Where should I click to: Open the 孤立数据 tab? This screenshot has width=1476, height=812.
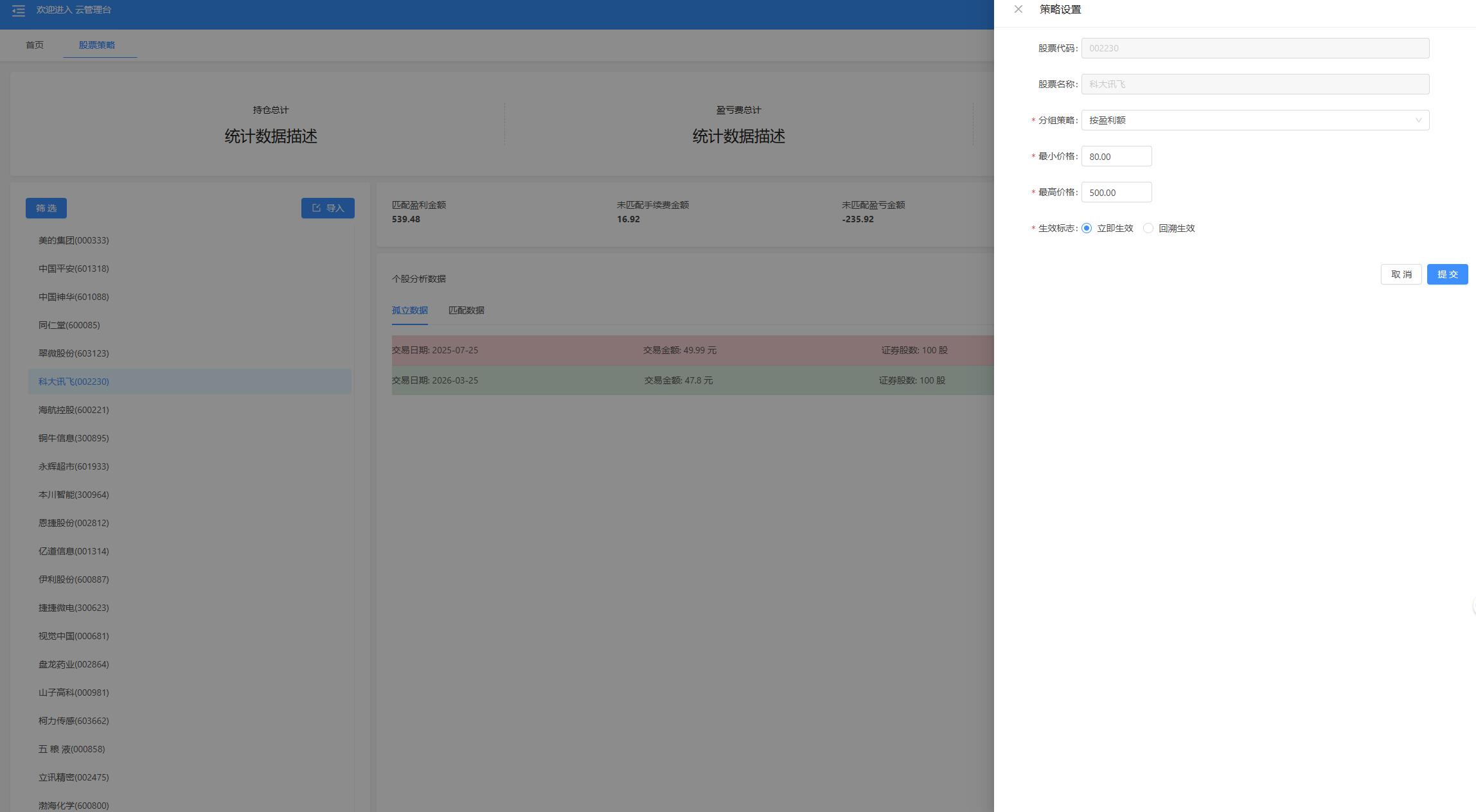[x=409, y=310]
